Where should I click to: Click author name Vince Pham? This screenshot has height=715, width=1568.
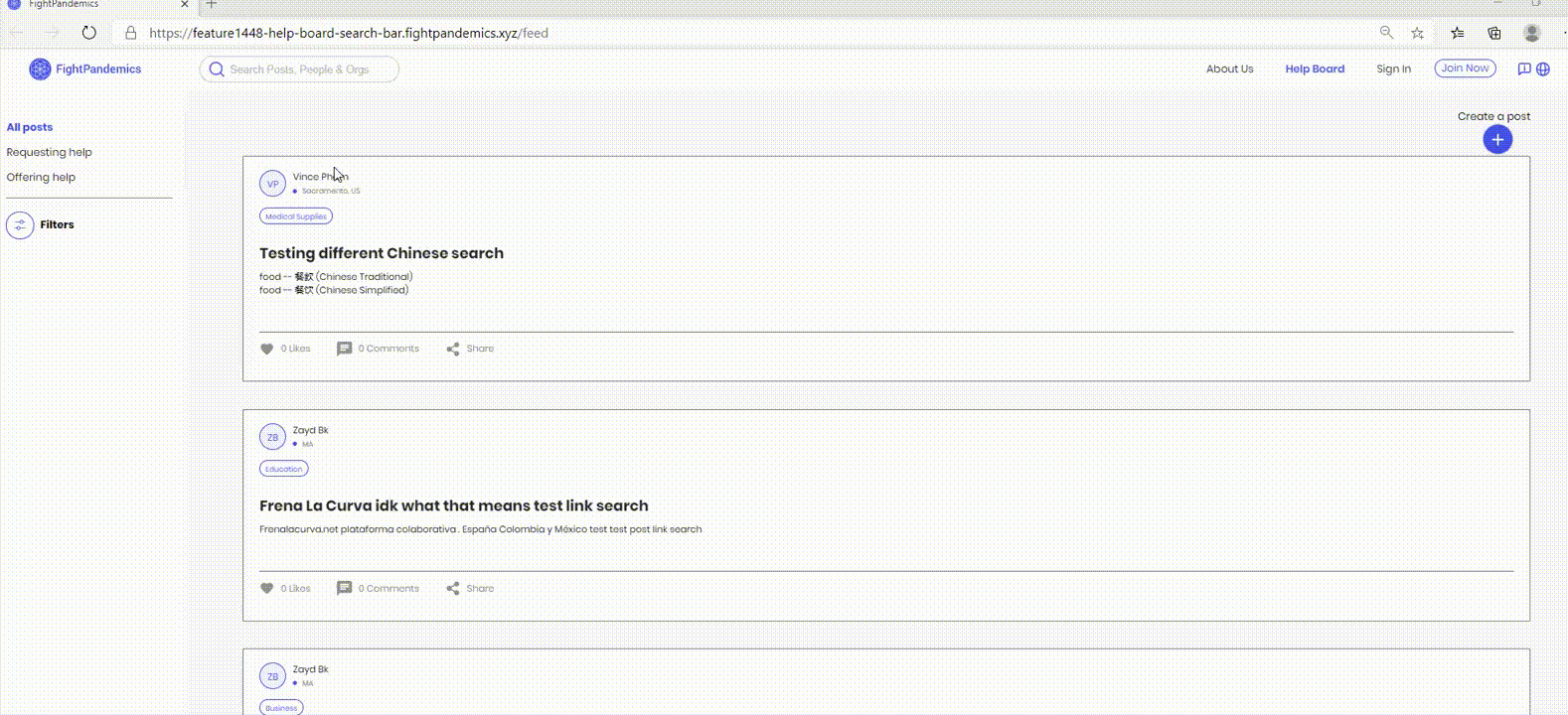320,177
